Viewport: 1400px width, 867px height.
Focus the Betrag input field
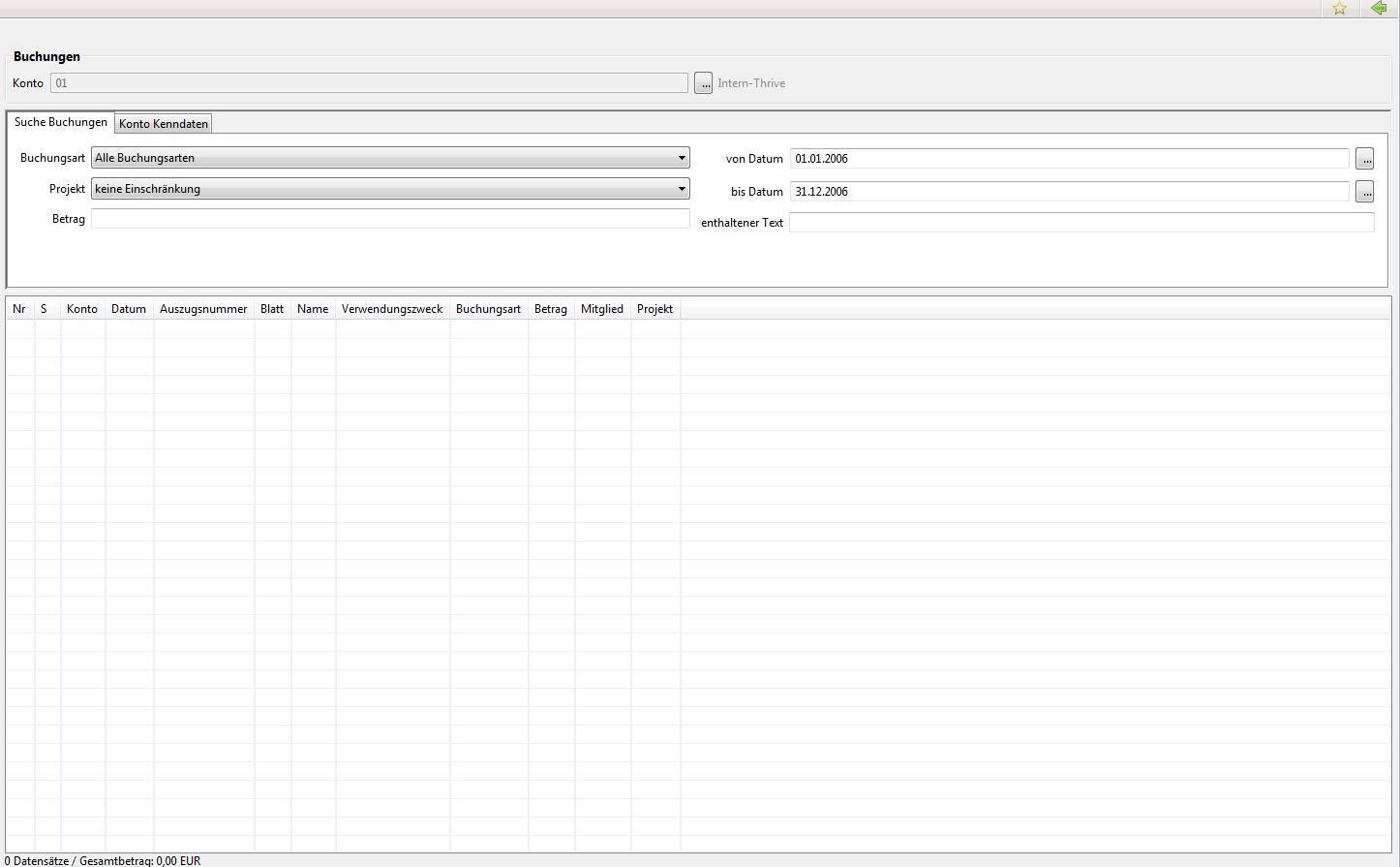pos(390,219)
